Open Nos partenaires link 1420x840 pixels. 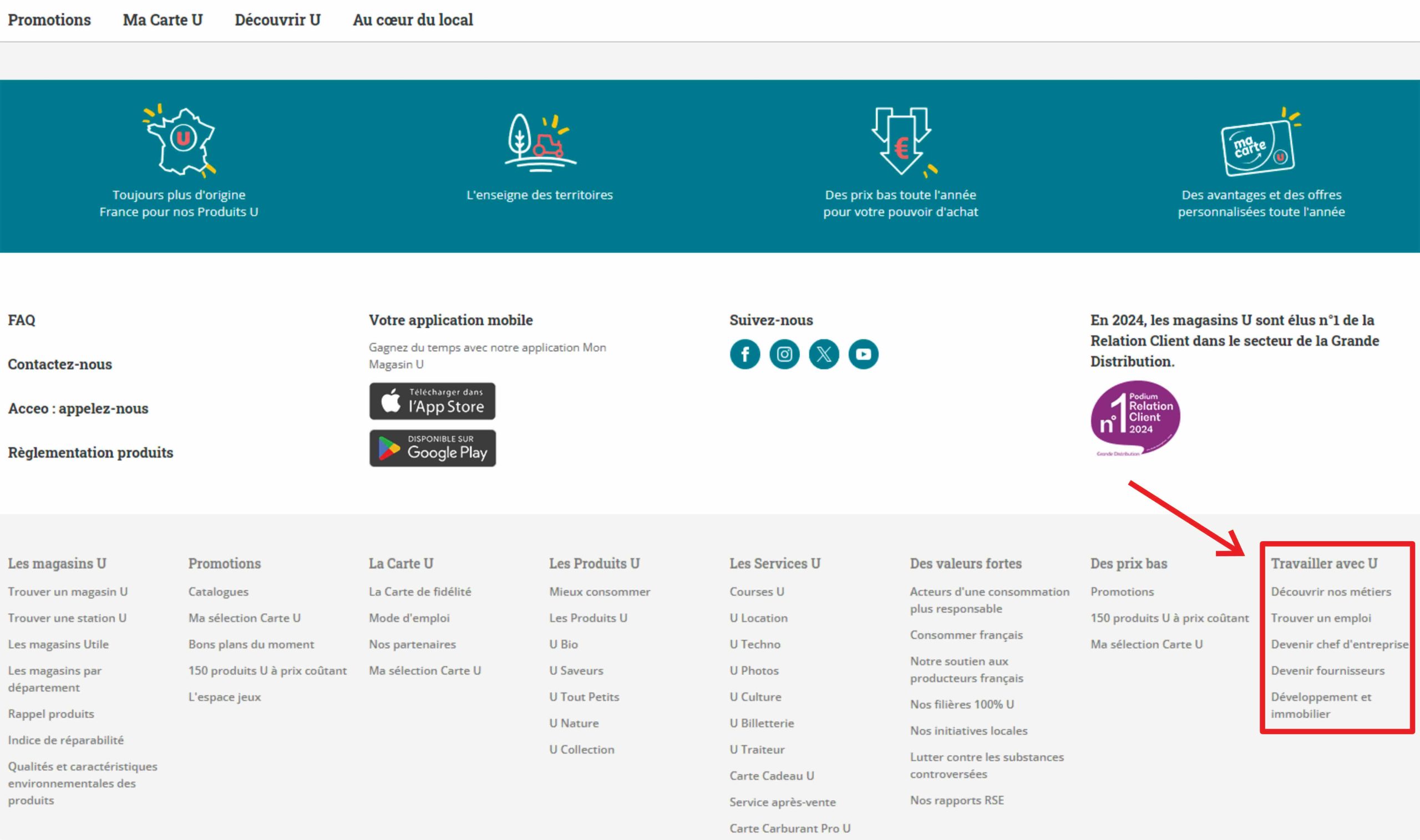412,644
